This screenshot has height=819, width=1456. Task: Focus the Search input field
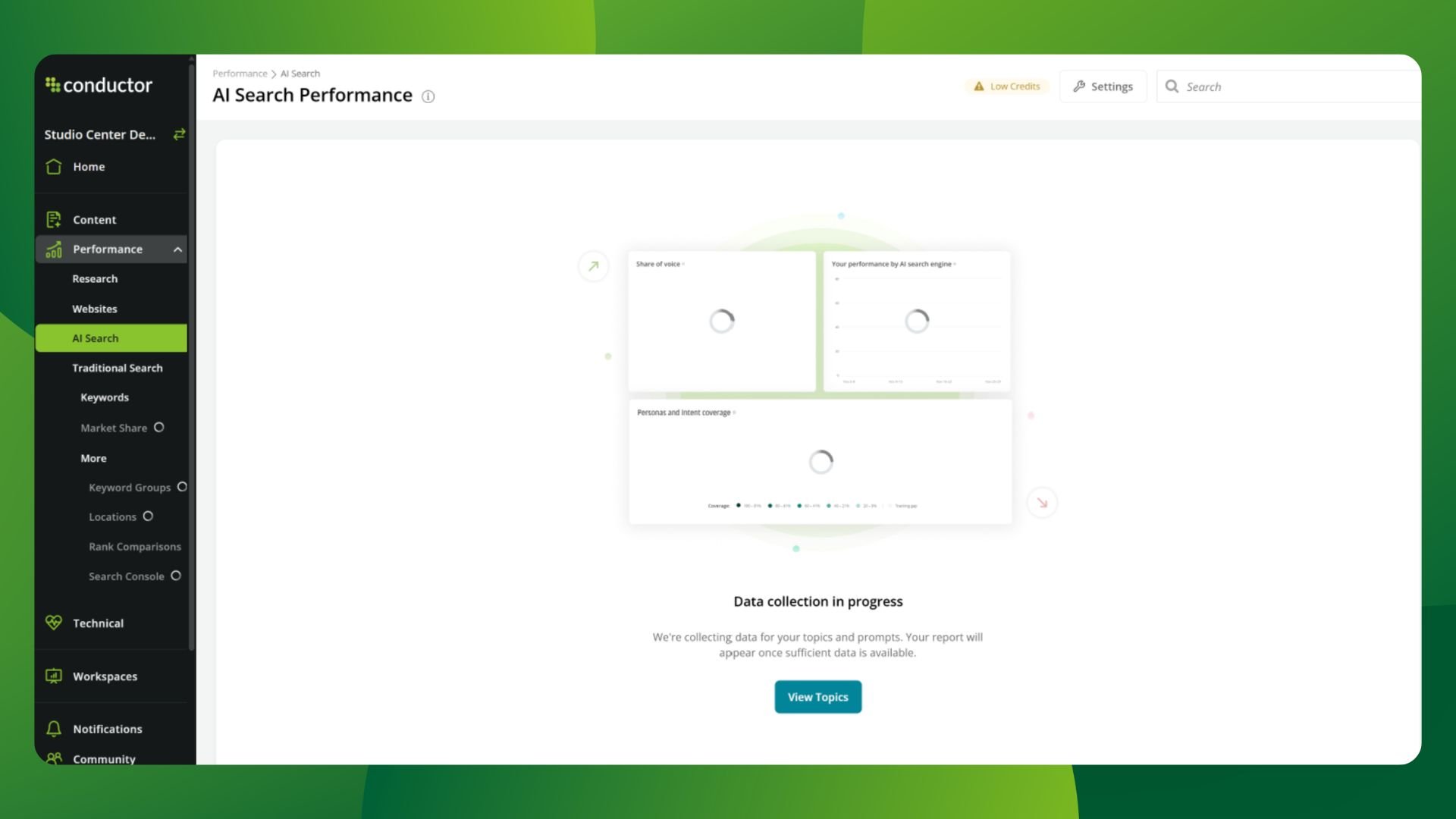[1288, 86]
